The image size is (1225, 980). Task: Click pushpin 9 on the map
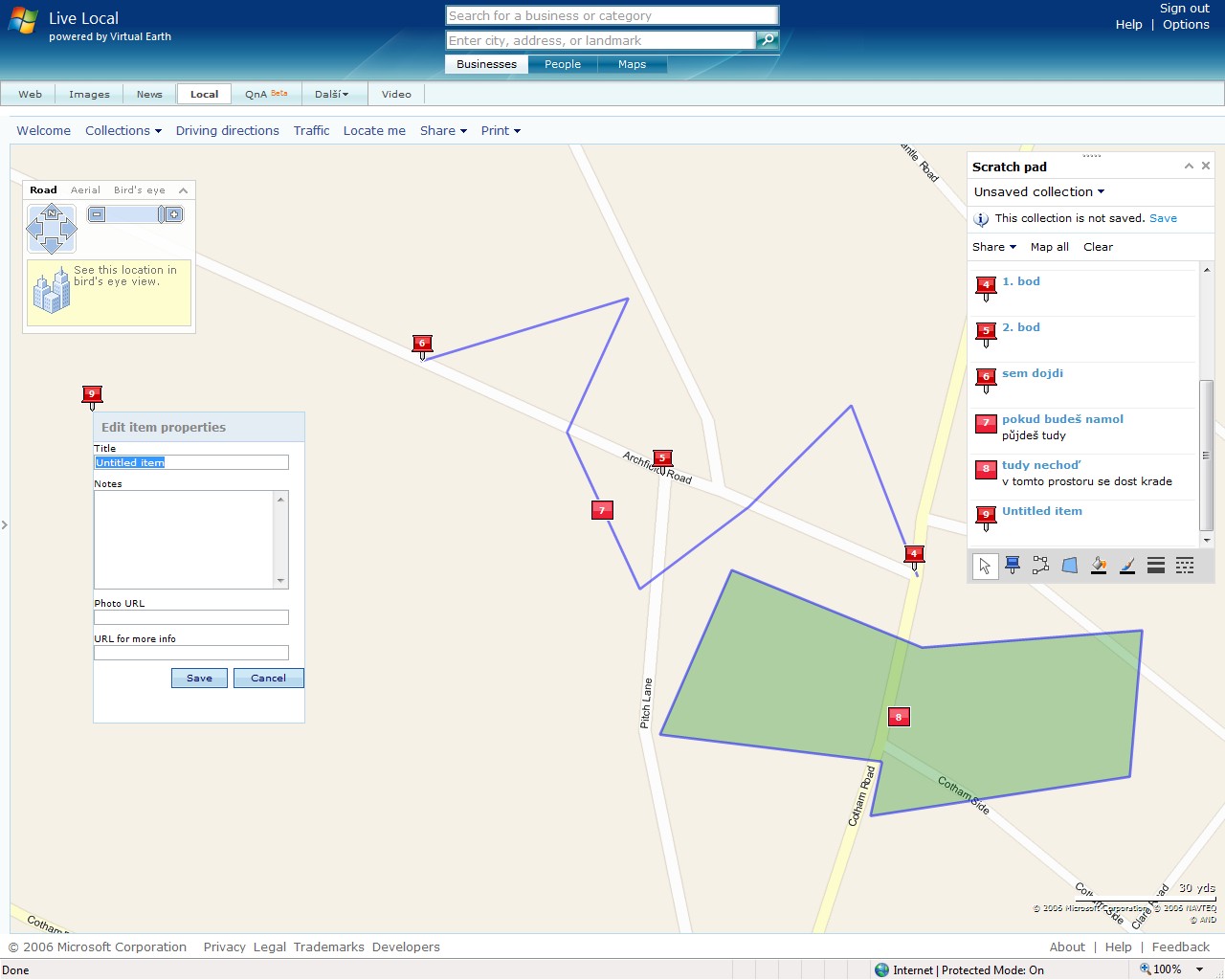[x=92, y=396]
